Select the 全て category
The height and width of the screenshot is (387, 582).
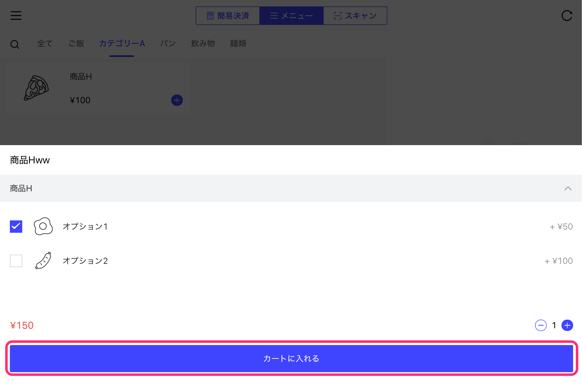click(x=45, y=44)
